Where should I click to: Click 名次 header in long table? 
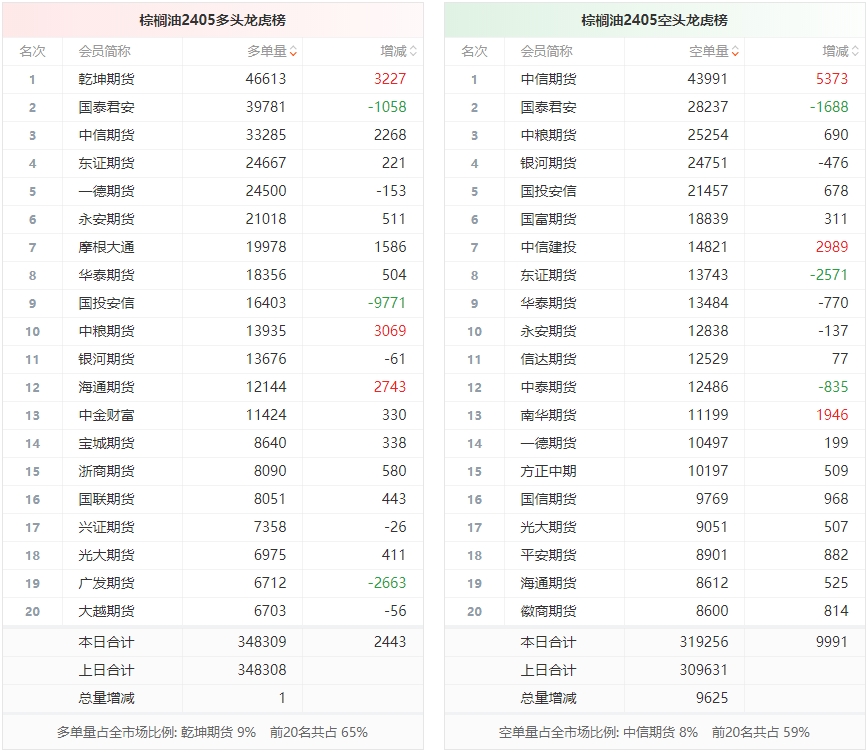click(x=32, y=51)
